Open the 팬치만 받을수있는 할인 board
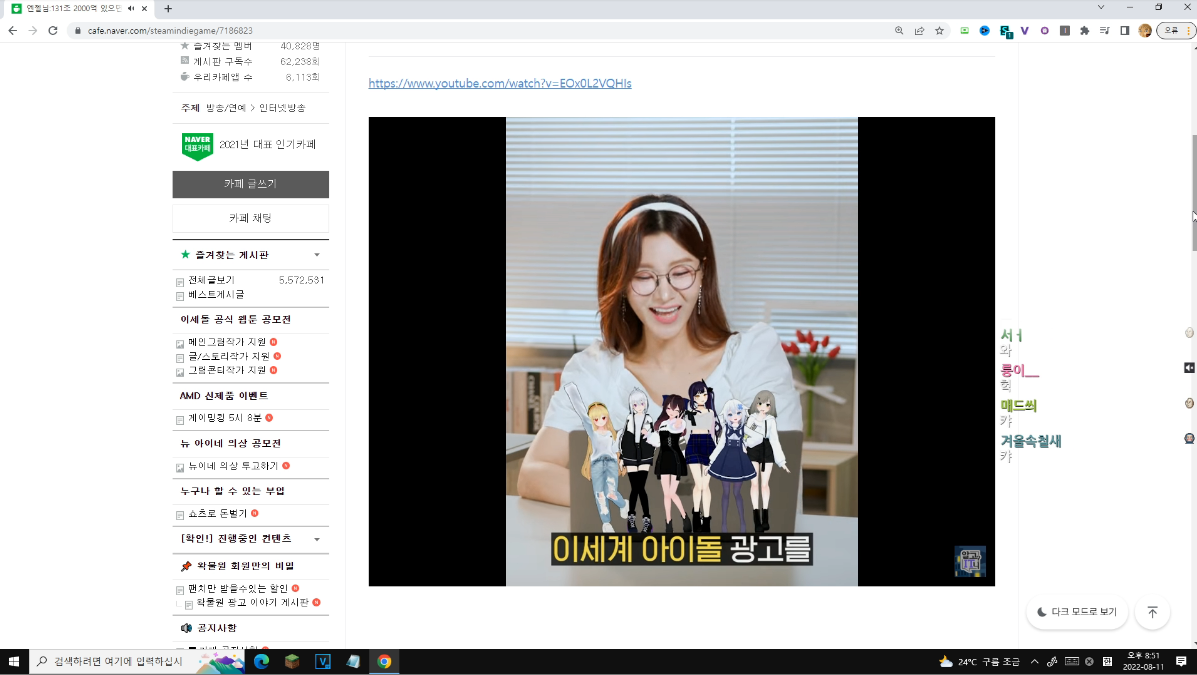Screen dimensions: 1197x675 coord(238,589)
